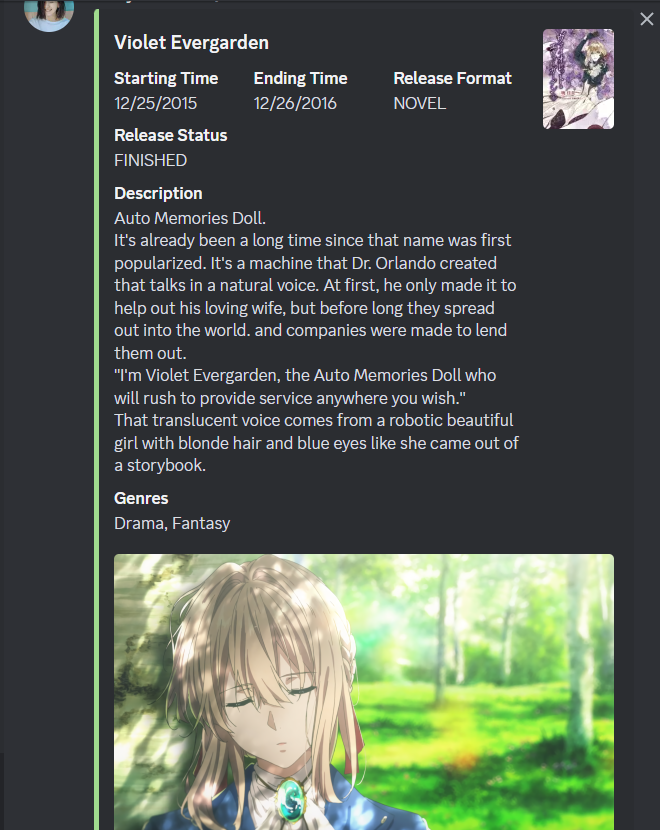Image resolution: width=660 pixels, height=830 pixels.
Task: Click the Violet Evergarden embed title
Action: click(x=191, y=42)
